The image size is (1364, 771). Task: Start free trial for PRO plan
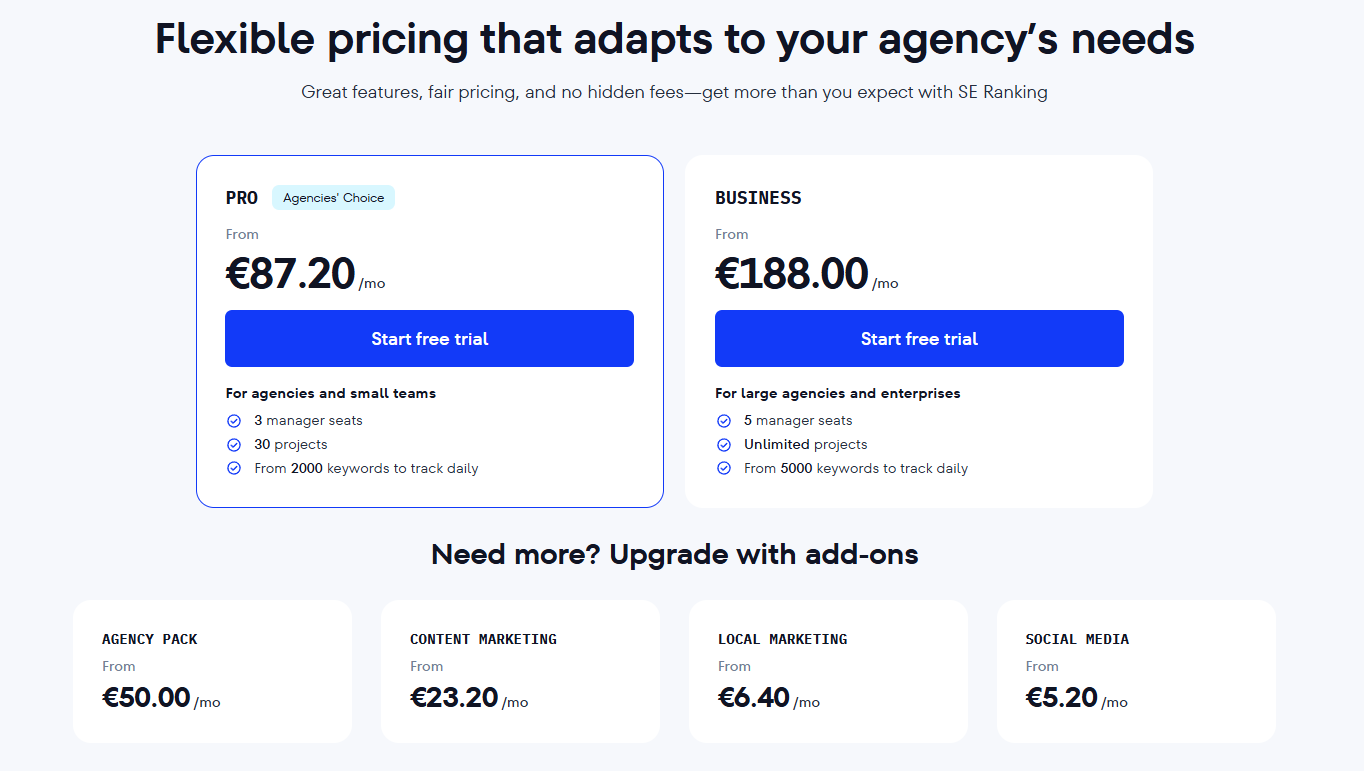click(429, 339)
